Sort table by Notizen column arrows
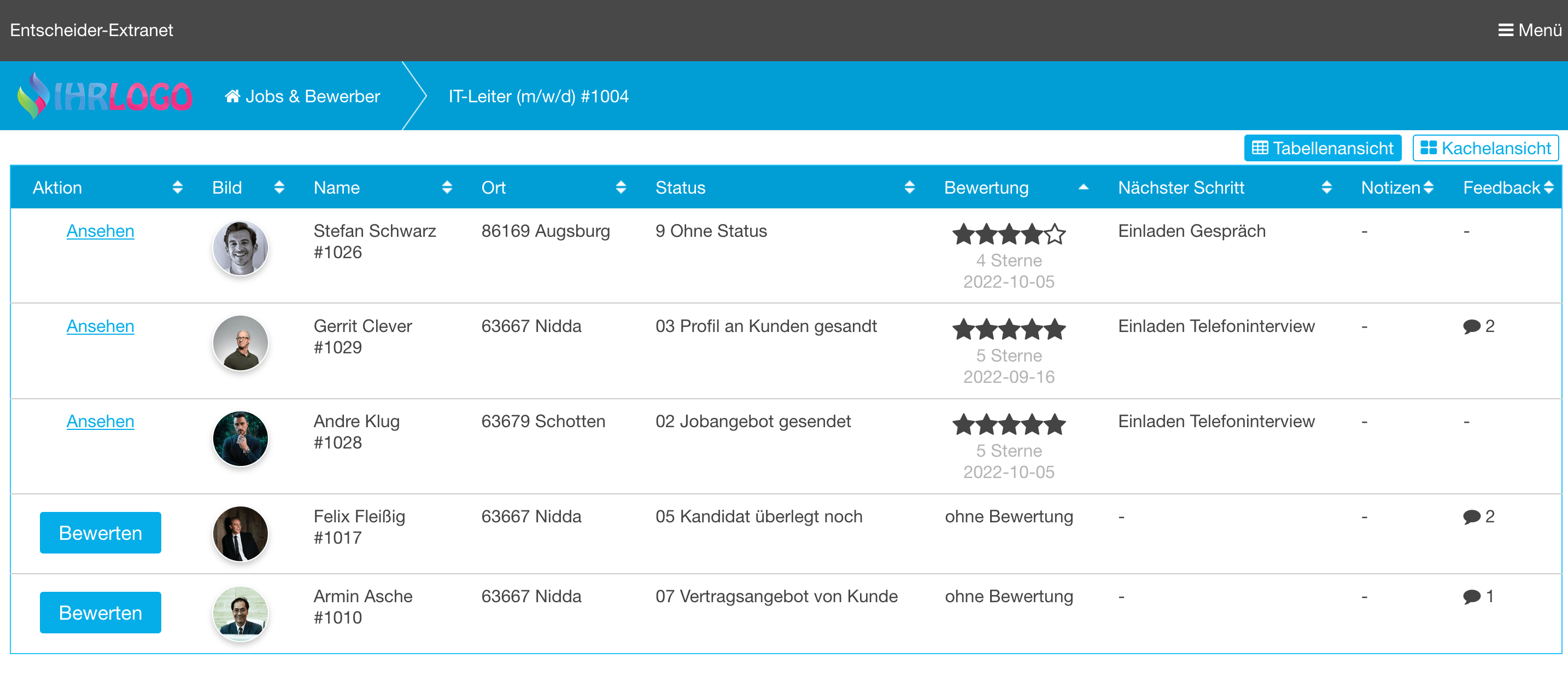This screenshot has height=699, width=1568. [1428, 188]
